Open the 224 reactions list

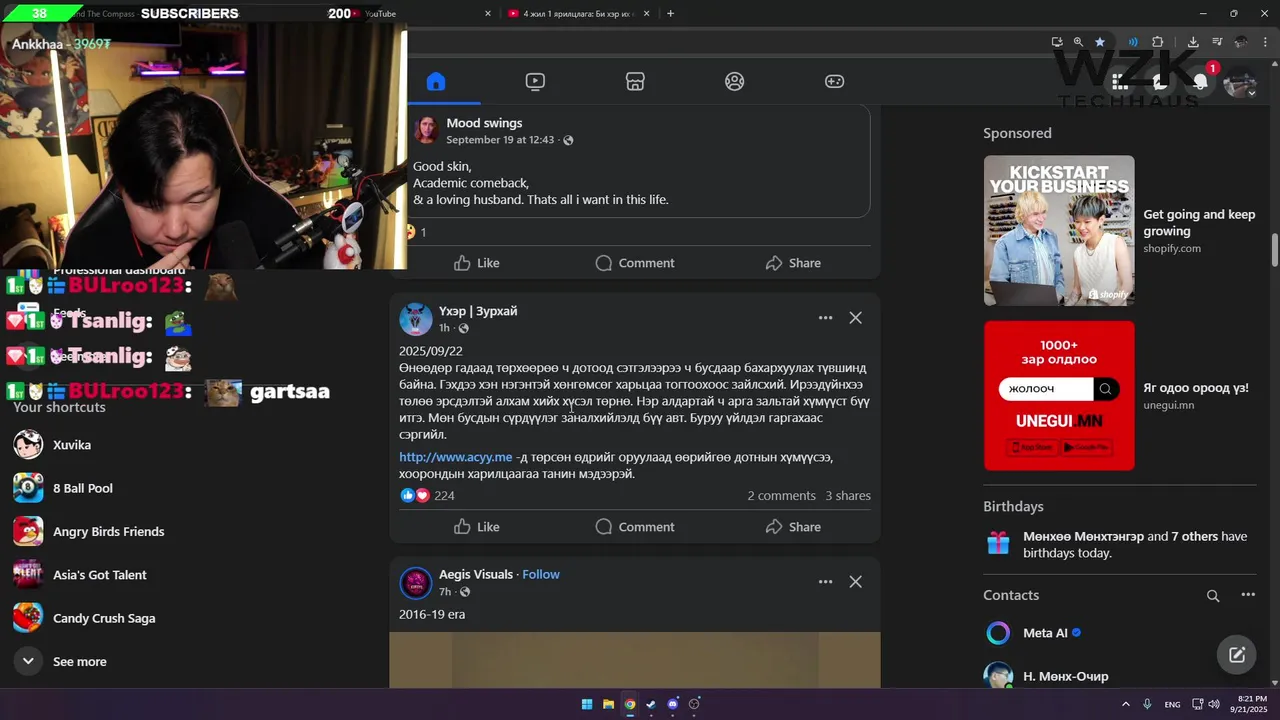click(x=444, y=496)
